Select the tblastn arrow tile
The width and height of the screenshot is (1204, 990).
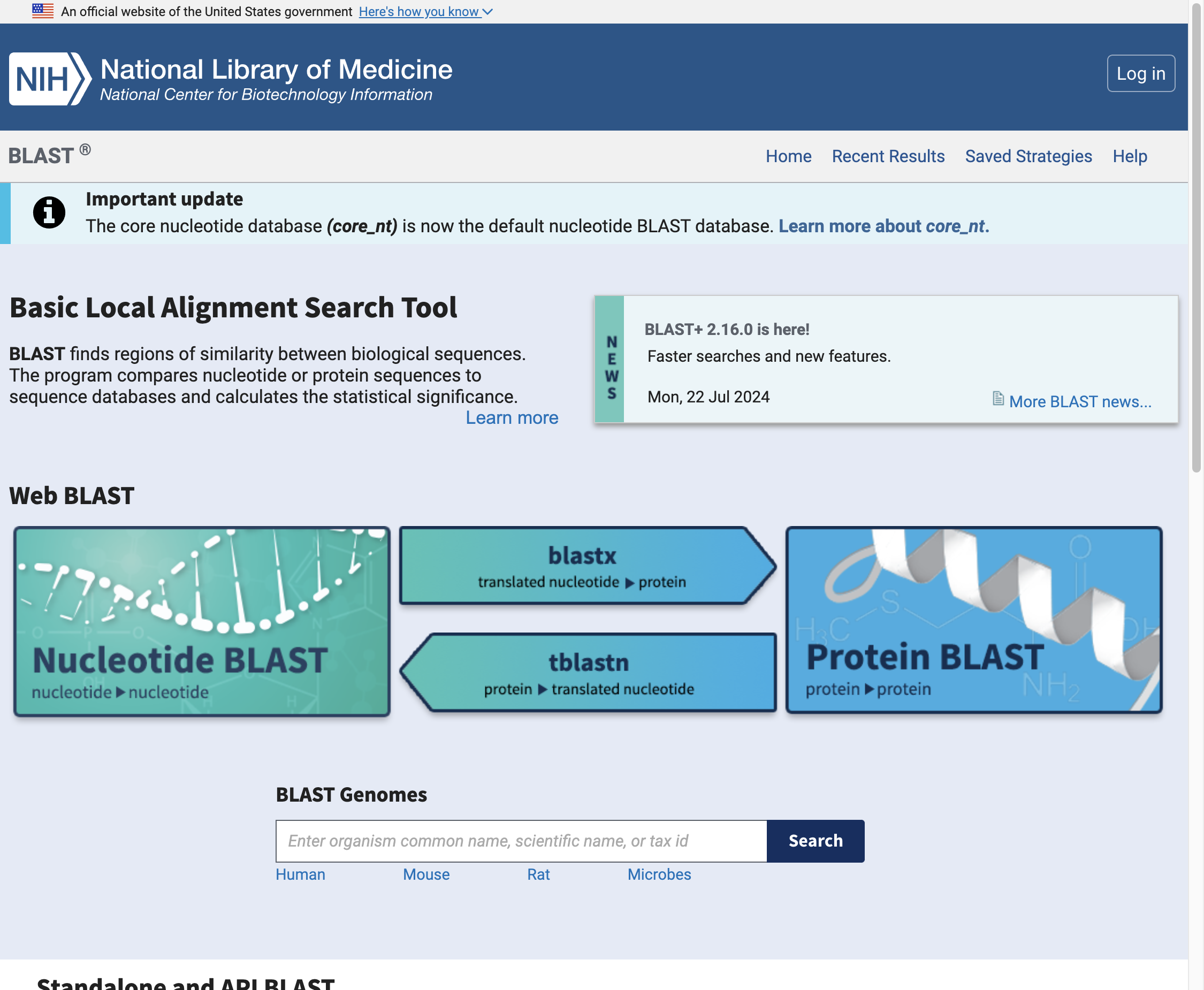(x=588, y=672)
